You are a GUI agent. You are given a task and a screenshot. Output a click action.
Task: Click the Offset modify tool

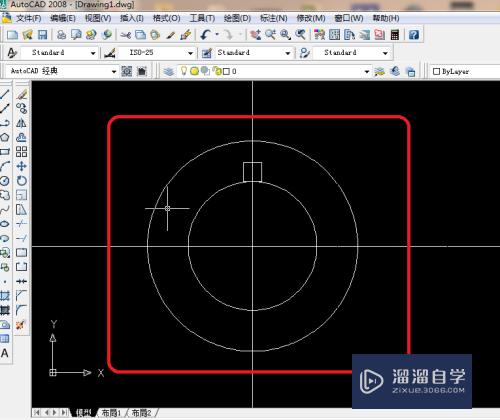[22, 137]
